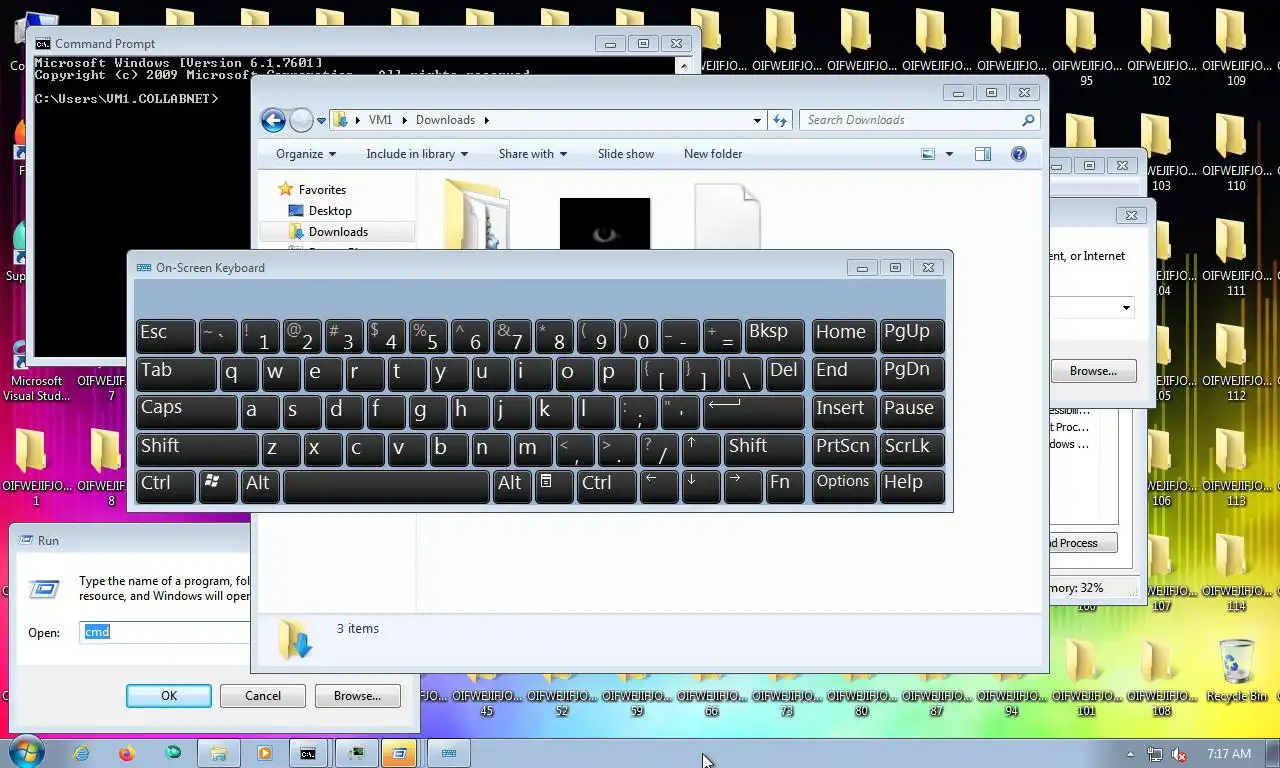Launch Internet Explorer from the taskbar
The width and height of the screenshot is (1280, 768).
pyautogui.click(x=81, y=753)
